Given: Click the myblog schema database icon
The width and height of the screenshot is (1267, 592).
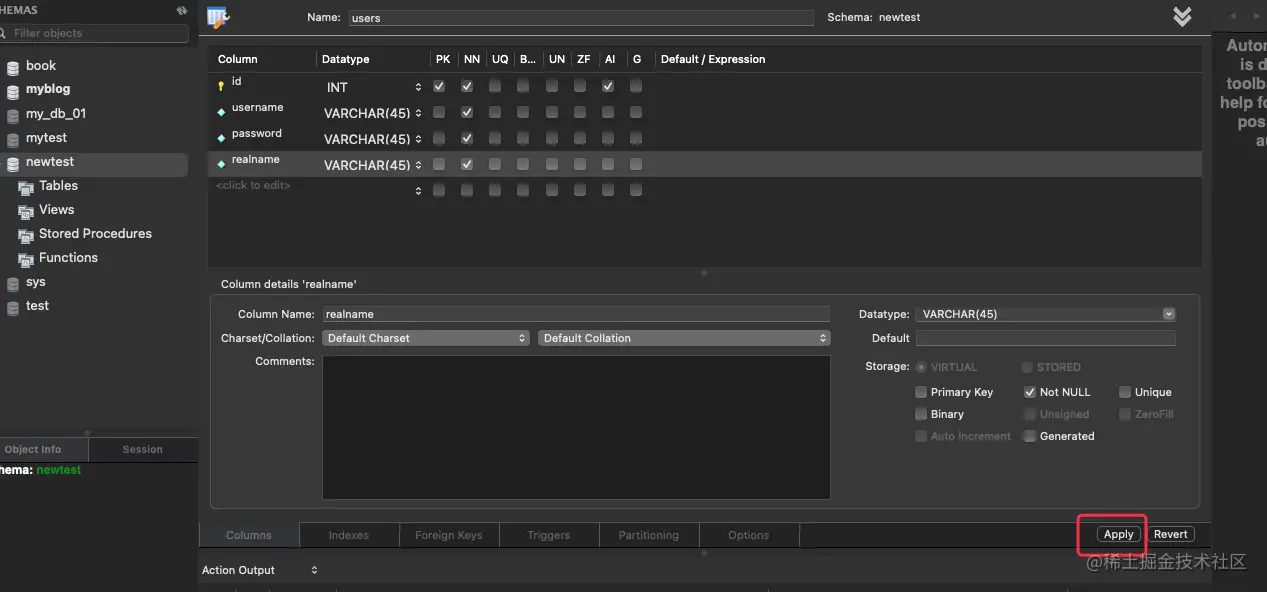Looking at the screenshot, I should point(13,92).
